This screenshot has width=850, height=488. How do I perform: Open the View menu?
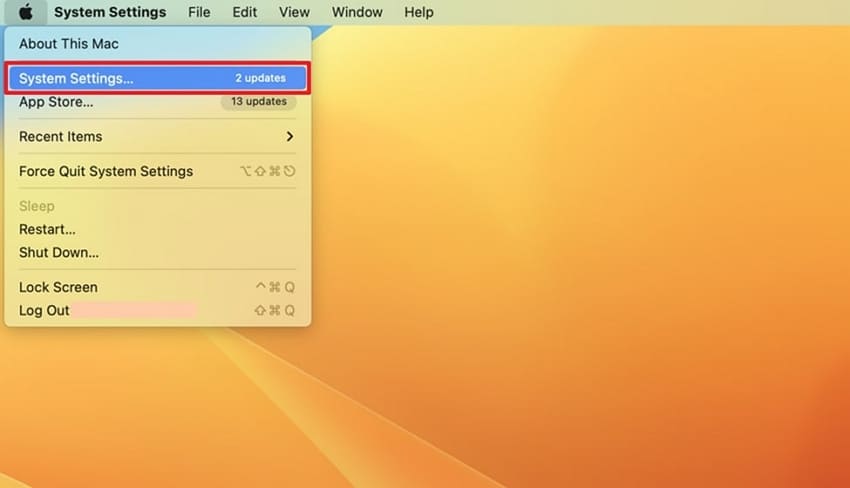pos(294,12)
